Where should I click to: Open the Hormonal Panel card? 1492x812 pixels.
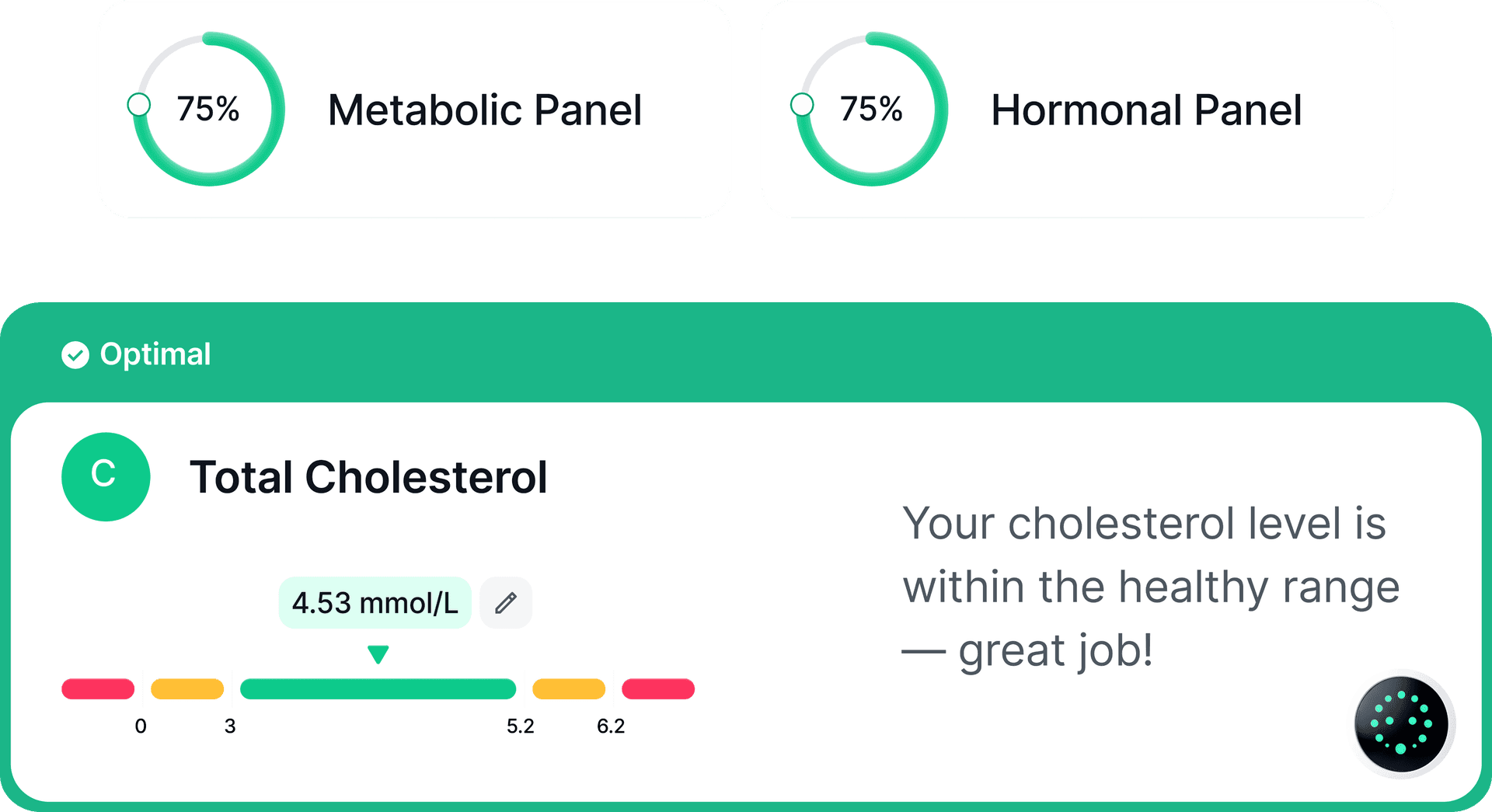(x=1077, y=109)
